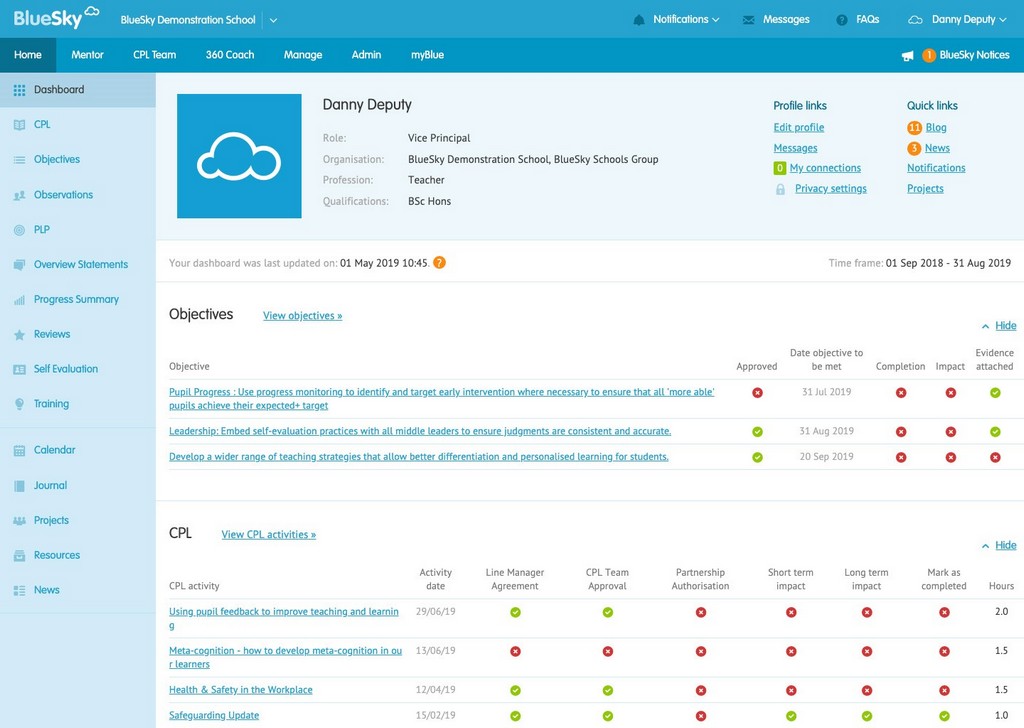Toggle Approved status for Pupil Progress objective
Viewport: 1024px width, 728px height.
click(x=758, y=393)
